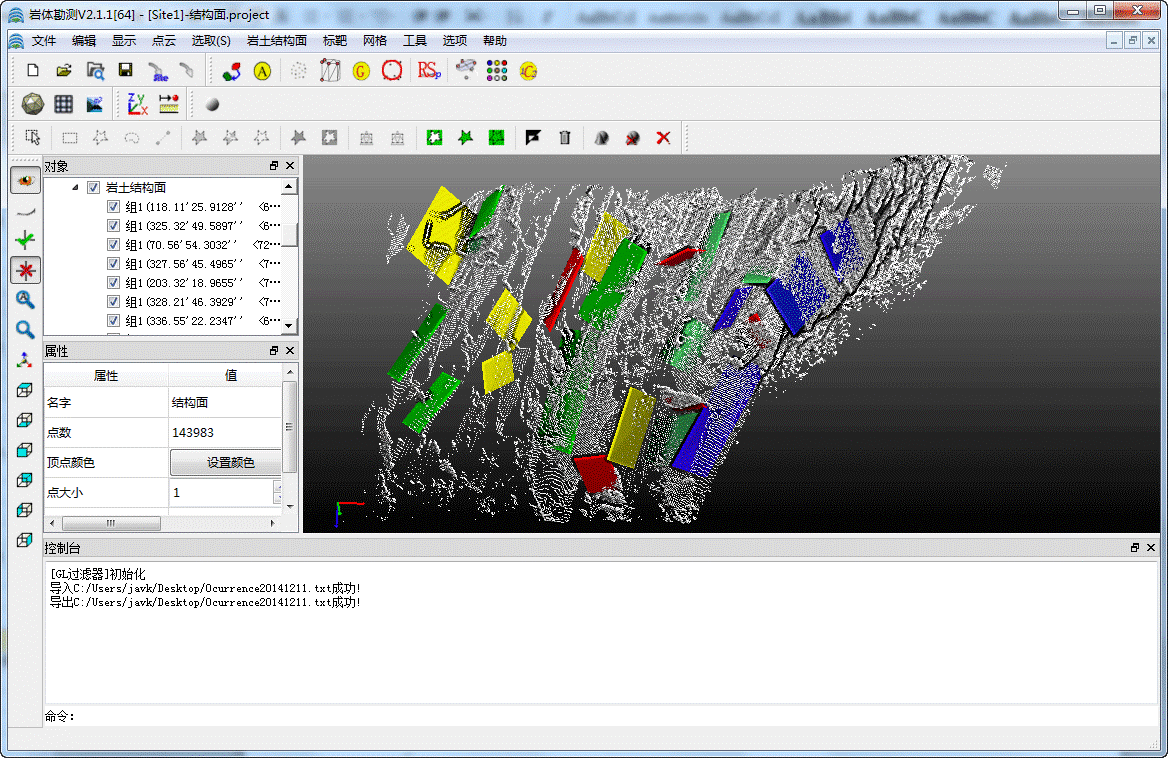Toggle checkbox for 组1 (203.32'18.9655'' item
Screen dimensions: 1168x758
[x=113, y=283]
